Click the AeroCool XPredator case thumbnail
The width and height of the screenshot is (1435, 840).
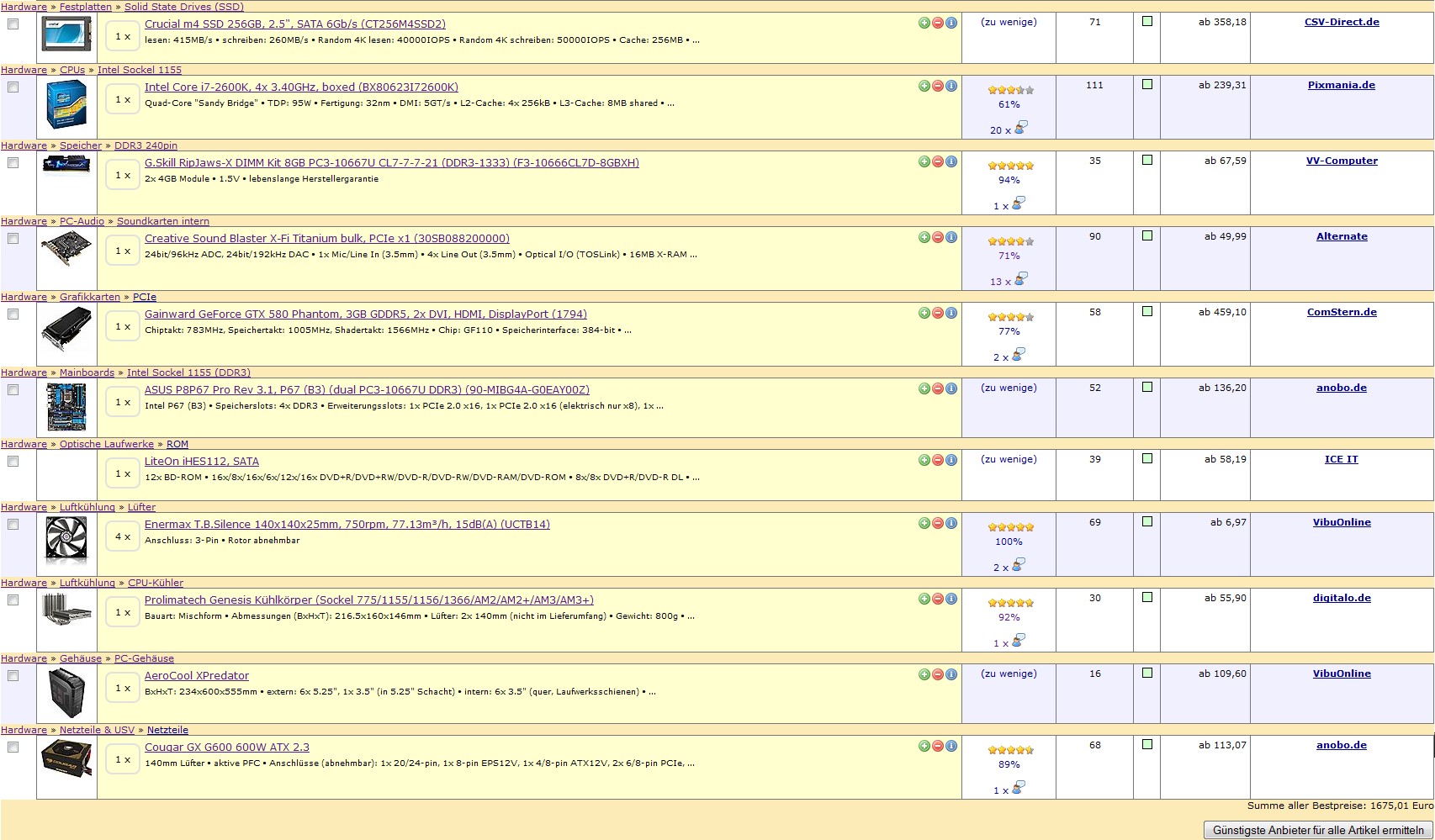66,693
